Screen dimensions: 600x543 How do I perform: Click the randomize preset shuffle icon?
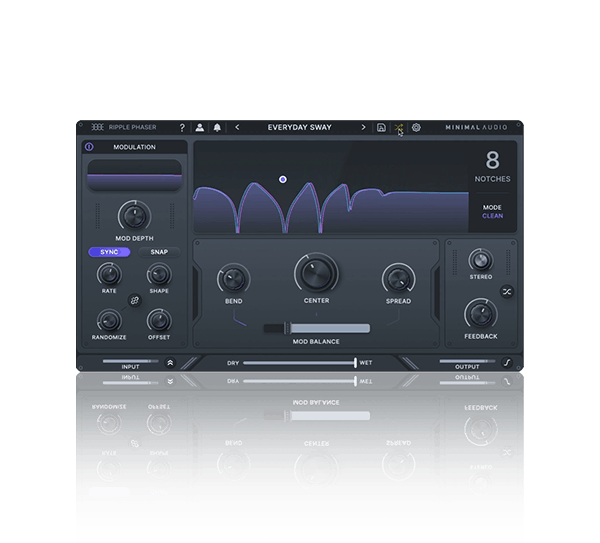[x=398, y=128]
